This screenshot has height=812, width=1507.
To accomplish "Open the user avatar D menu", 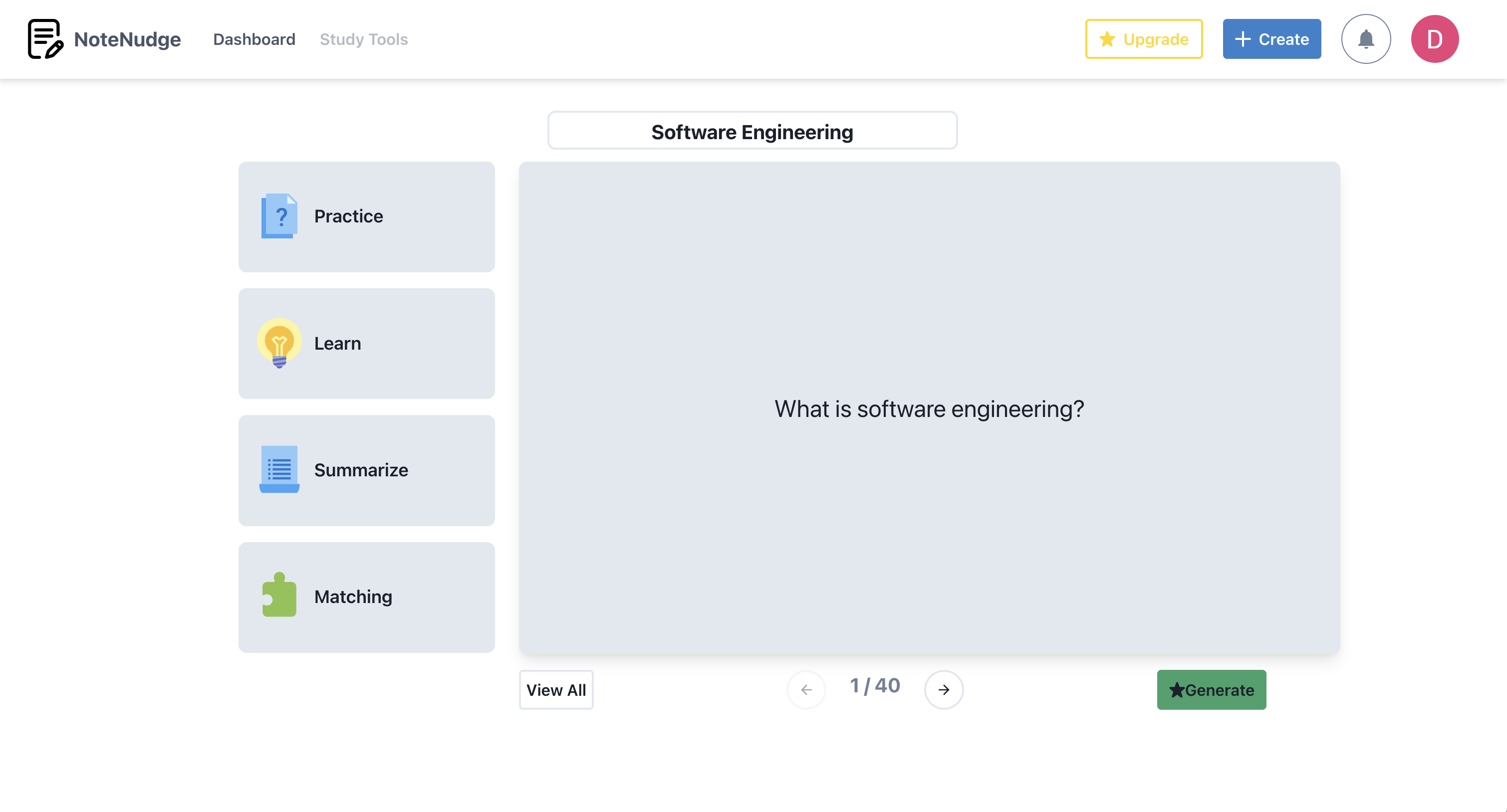I will point(1435,39).
